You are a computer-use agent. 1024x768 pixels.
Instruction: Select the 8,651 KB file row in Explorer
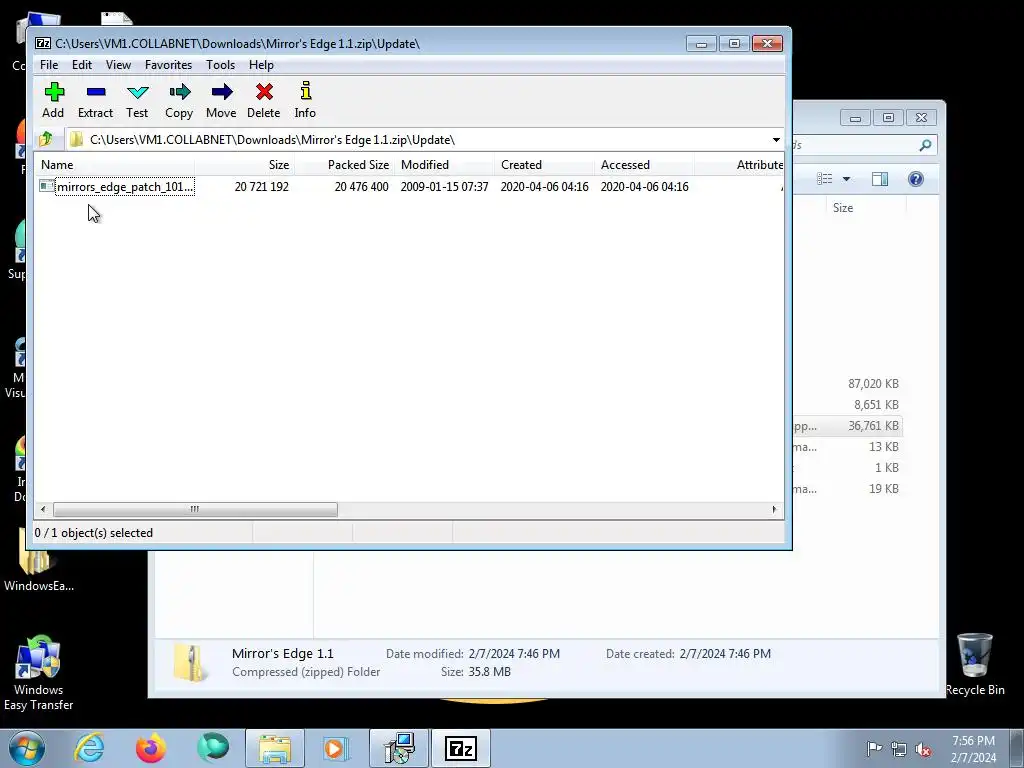click(x=848, y=405)
